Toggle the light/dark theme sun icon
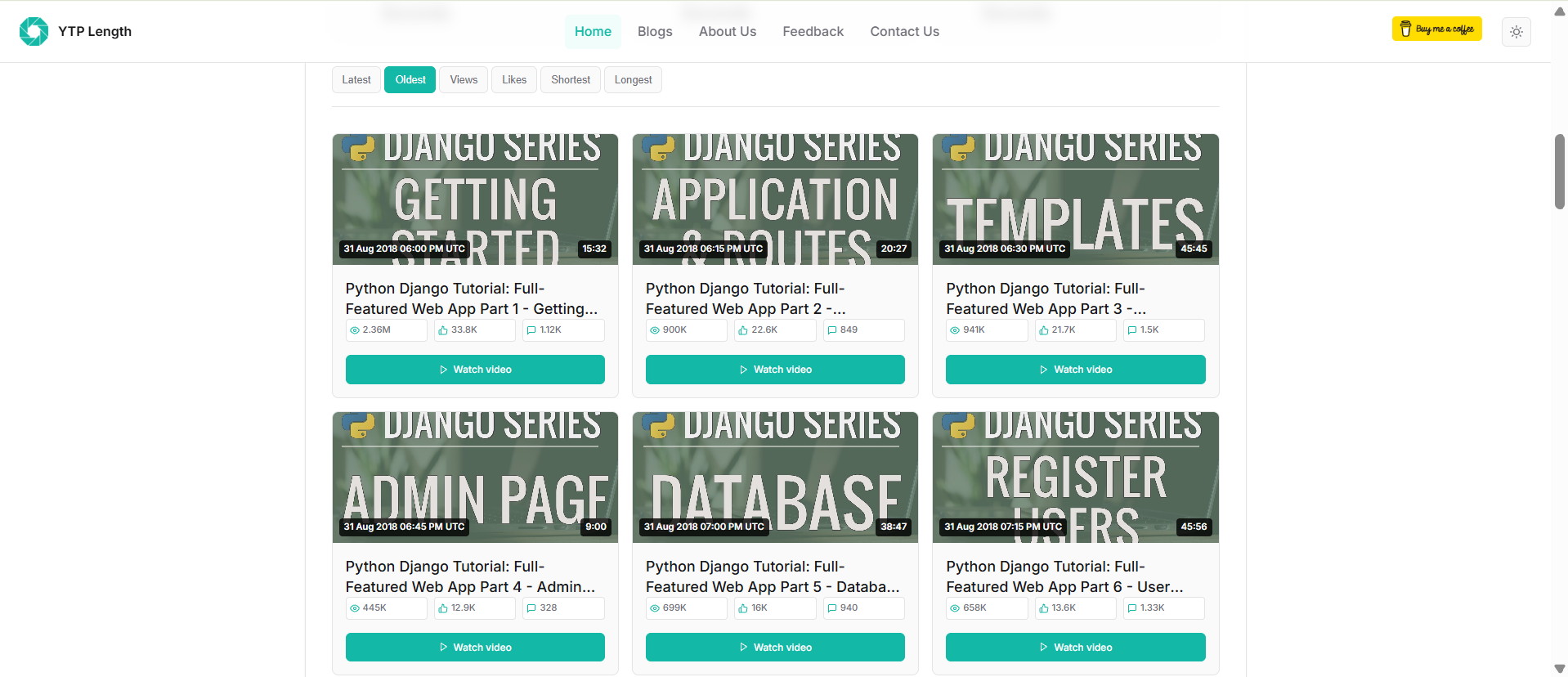This screenshot has width=1568, height=677. point(1516,32)
